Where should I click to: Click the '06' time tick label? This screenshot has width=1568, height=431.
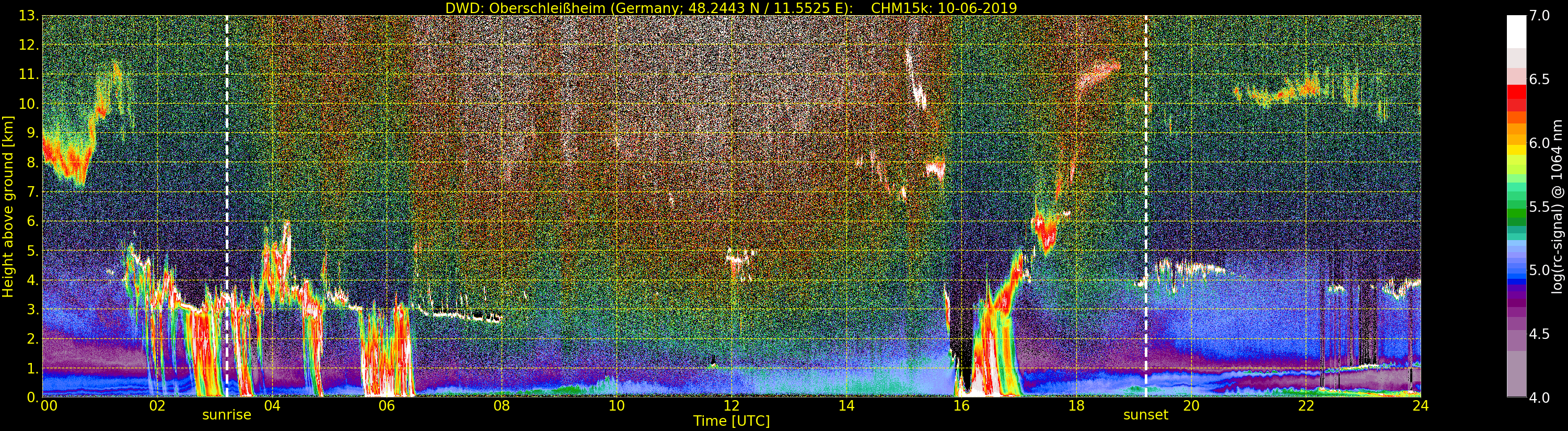click(387, 406)
